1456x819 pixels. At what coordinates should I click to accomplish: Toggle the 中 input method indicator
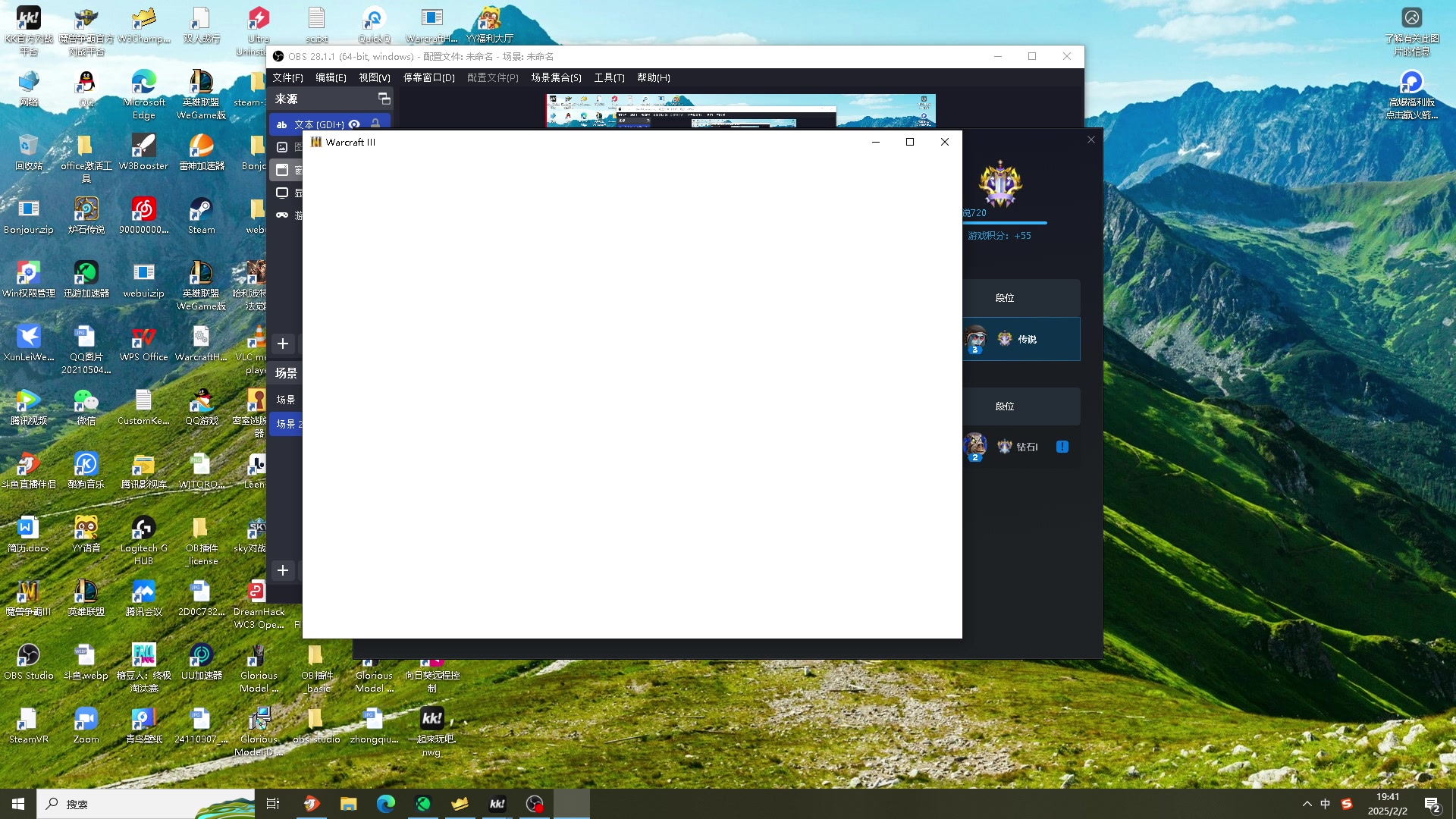point(1326,804)
